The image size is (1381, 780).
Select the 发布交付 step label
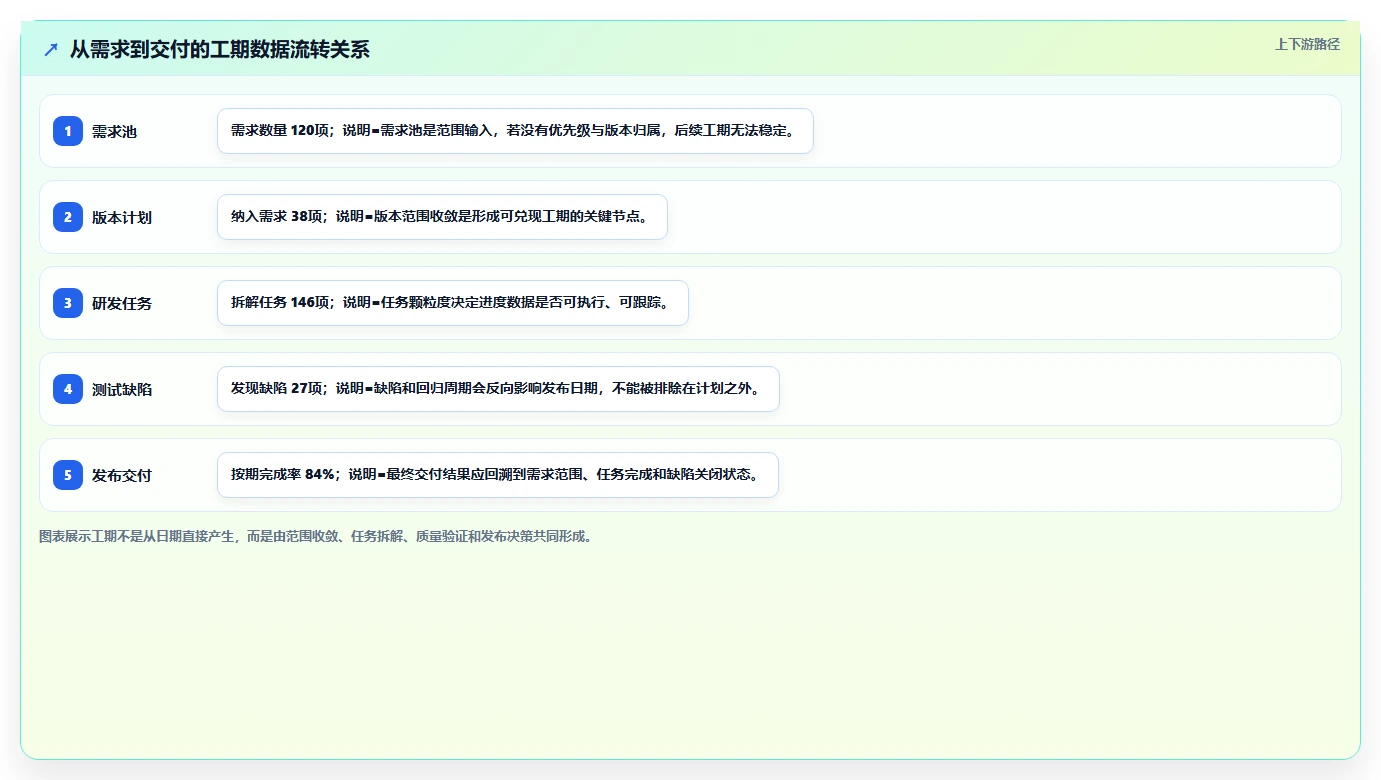pyautogui.click(x=122, y=475)
